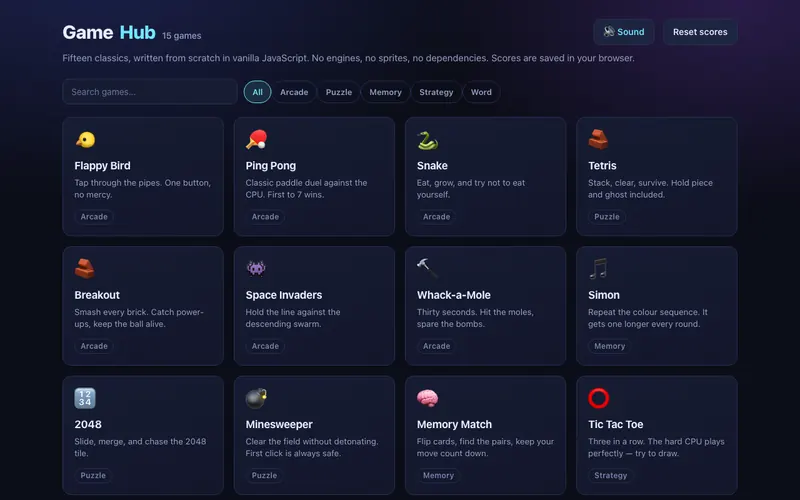Click the Arcade tag on Flappy Bird card
Viewport: 800px width, 500px height.
(94, 217)
